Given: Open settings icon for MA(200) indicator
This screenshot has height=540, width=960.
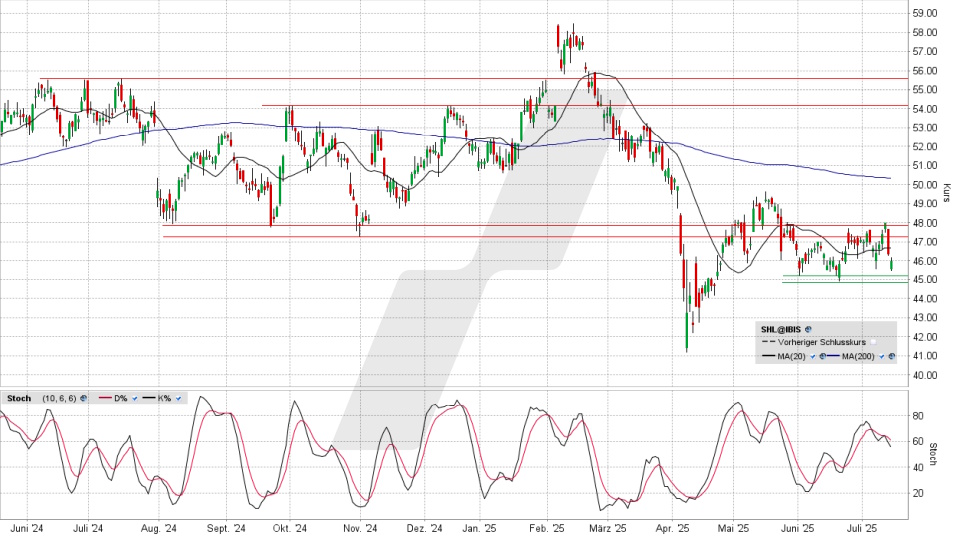Looking at the screenshot, I should click(x=891, y=356).
